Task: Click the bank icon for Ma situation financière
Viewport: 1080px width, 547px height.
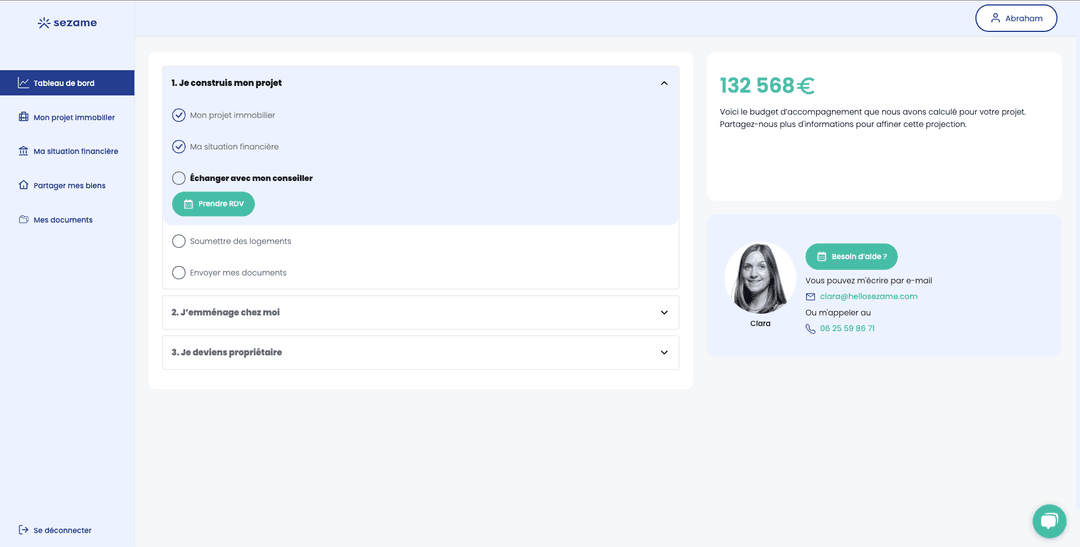Action: 23,151
